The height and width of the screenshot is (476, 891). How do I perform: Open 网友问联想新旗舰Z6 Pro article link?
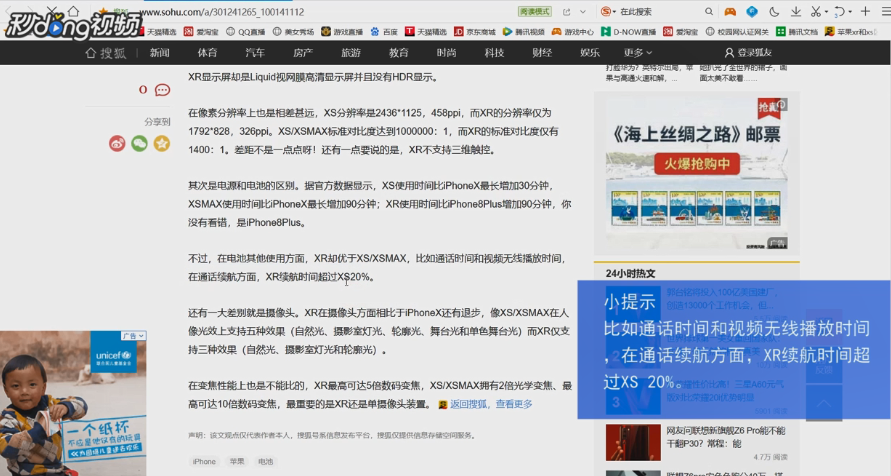[x=726, y=437]
